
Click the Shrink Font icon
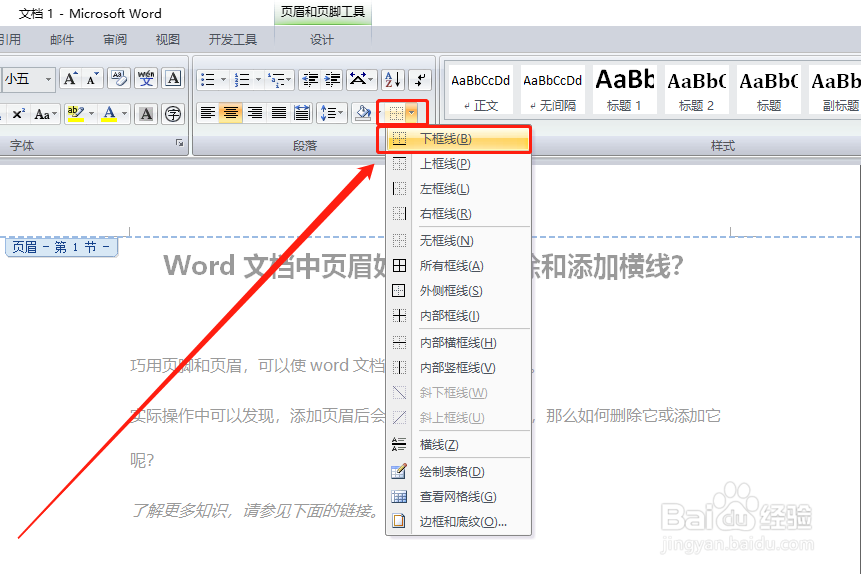click(92, 79)
